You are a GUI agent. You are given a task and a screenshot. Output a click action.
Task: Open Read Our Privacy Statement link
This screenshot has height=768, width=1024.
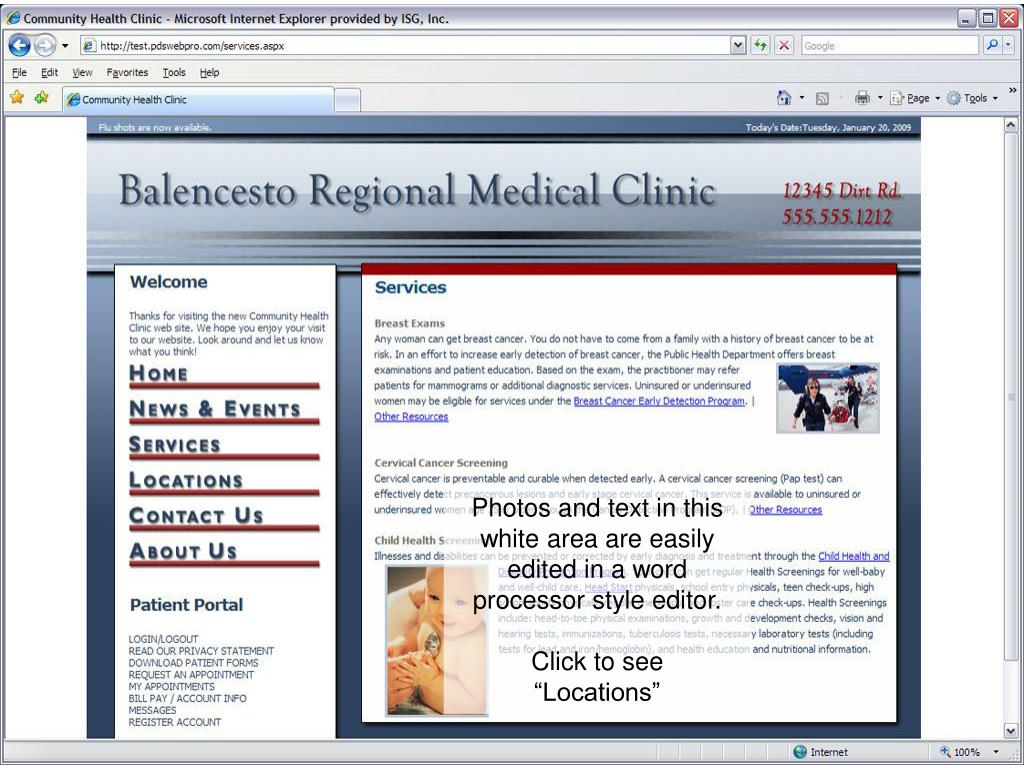pyautogui.click(x=201, y=651)
